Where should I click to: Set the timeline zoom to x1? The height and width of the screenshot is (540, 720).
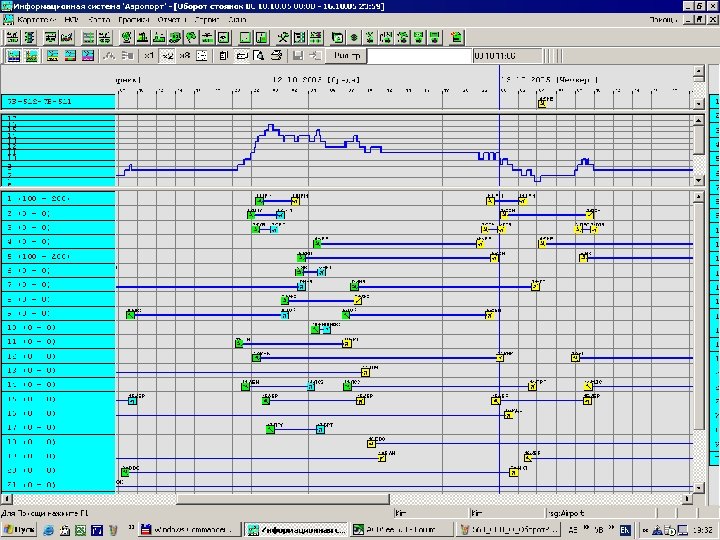point(149,56)
